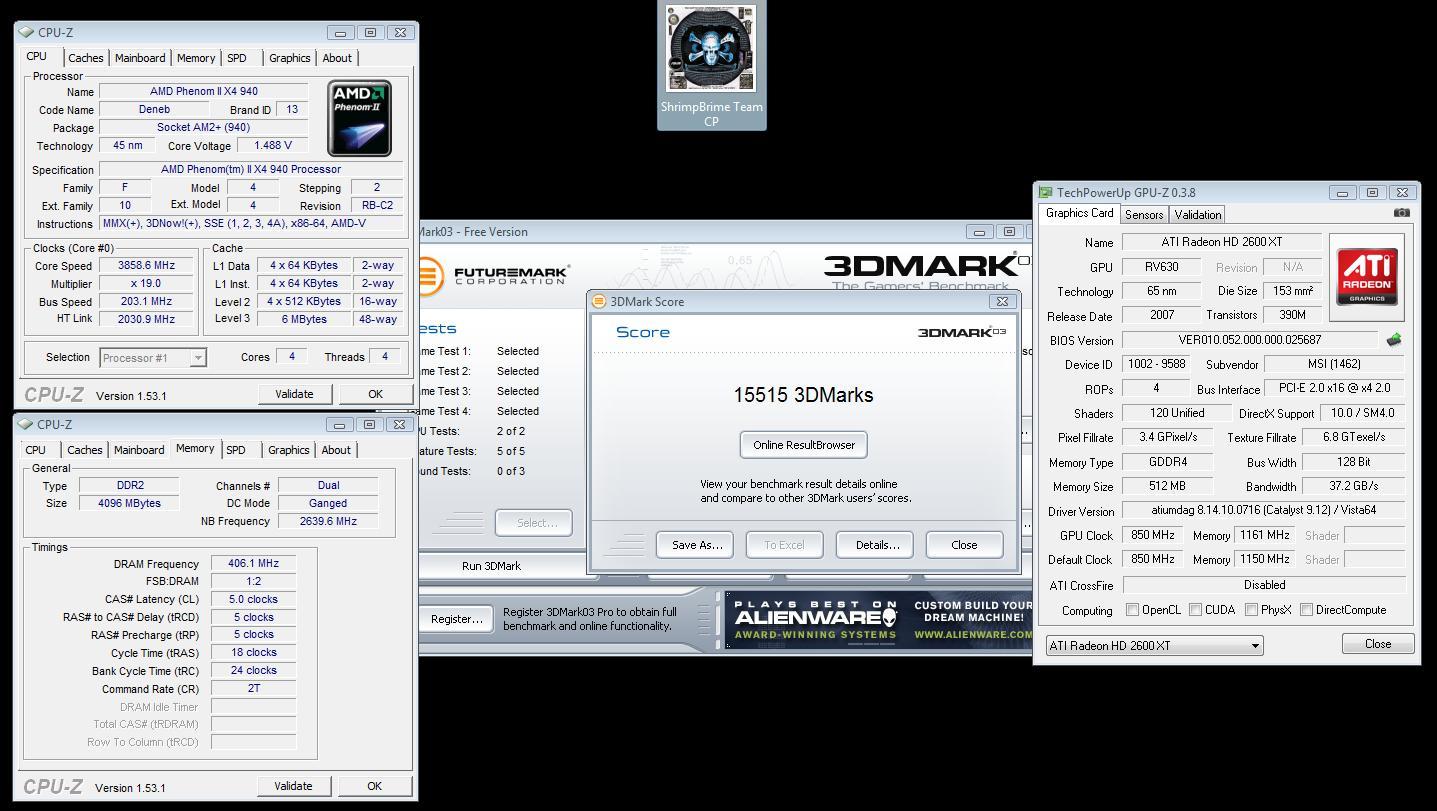The height and width of the screenshot is (811, 1437).
Task: Click the BIOS Version field in GPU-Z
Action: pos(1250,340)
